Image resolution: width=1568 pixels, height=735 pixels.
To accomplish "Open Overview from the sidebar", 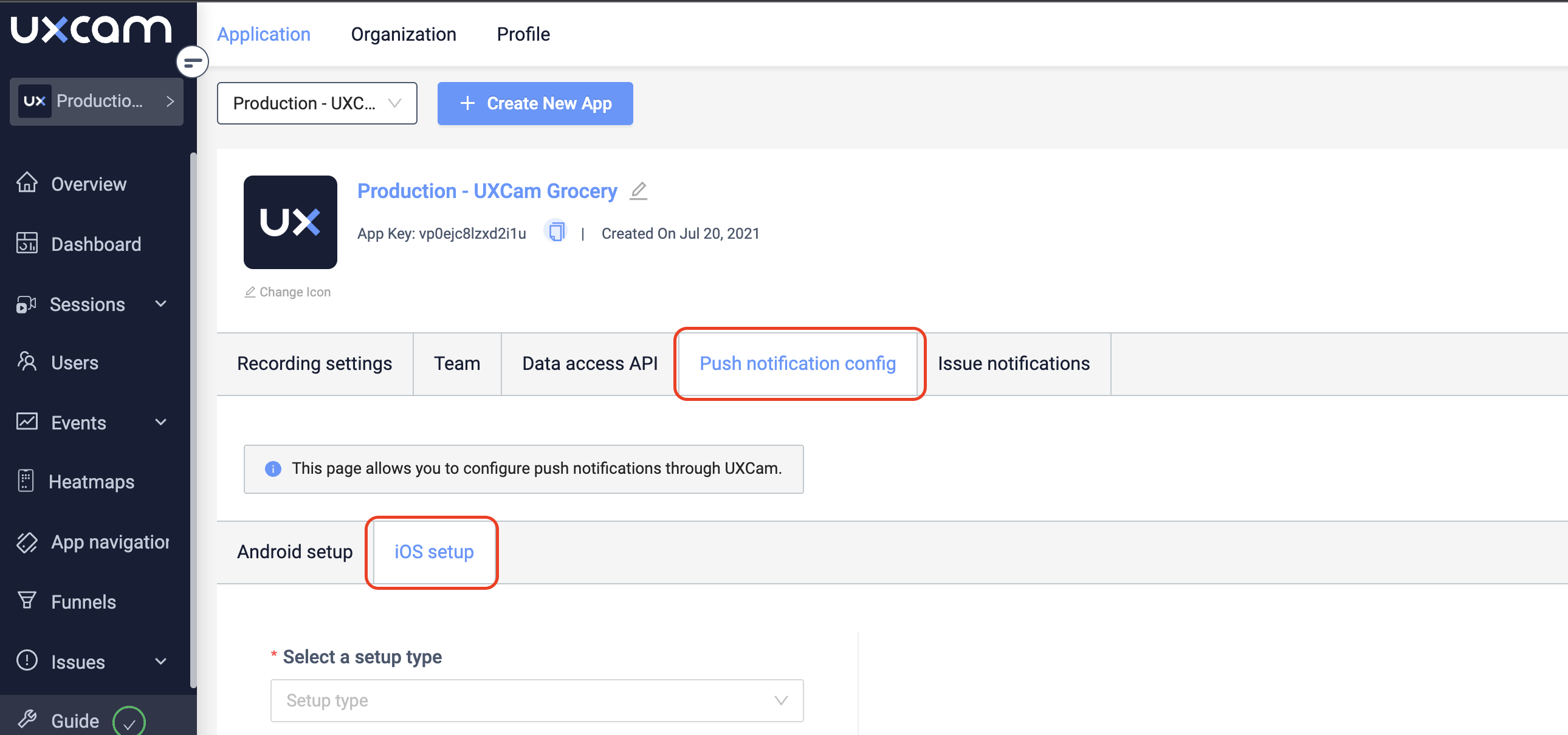I will tap(88, 183).
